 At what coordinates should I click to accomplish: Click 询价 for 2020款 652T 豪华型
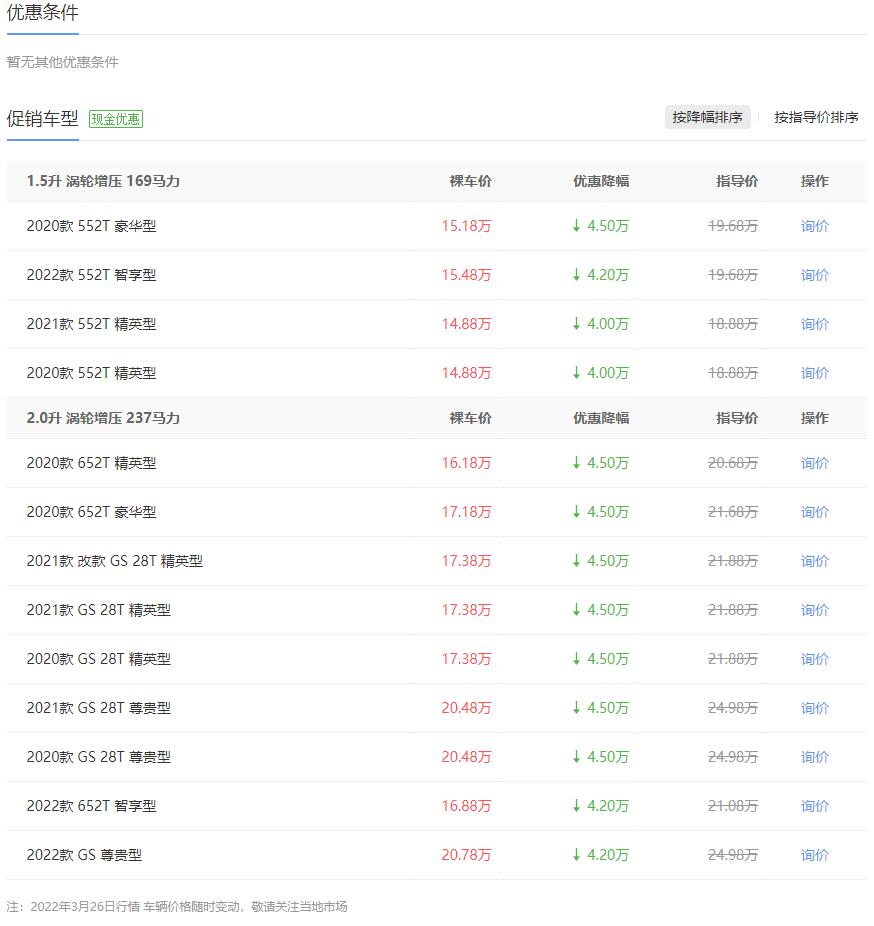(x=814, y=511)
